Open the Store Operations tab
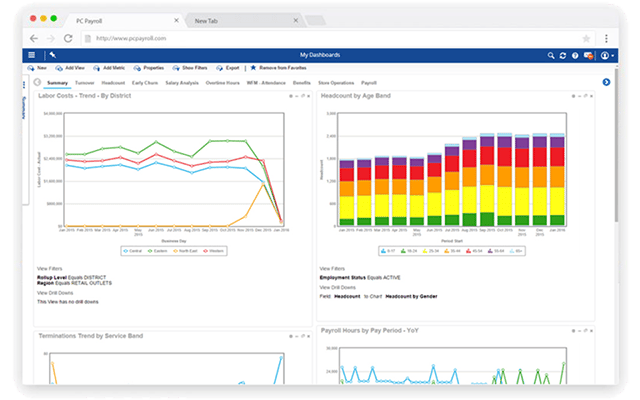640x400 pixels. click(336, 83)
